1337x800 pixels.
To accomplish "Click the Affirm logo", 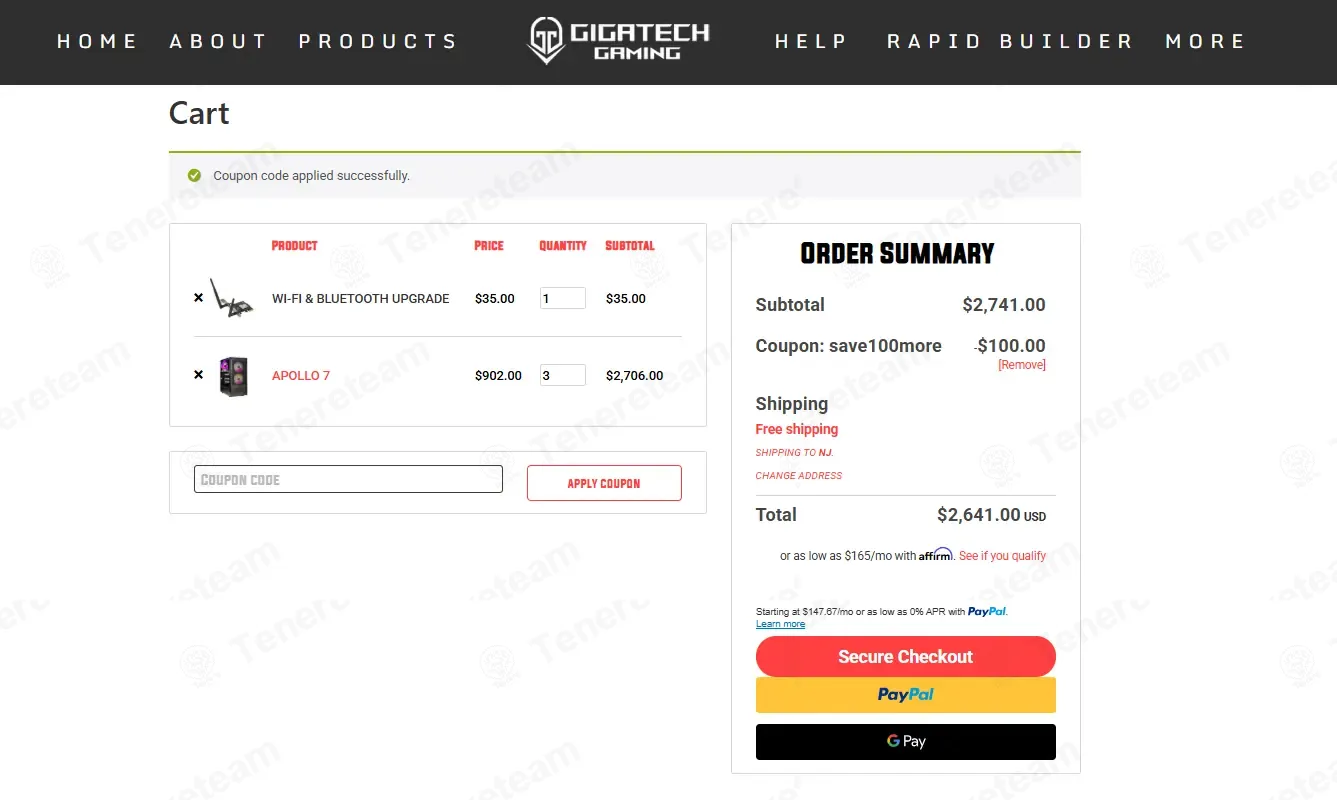I will (x=936, y=554).
